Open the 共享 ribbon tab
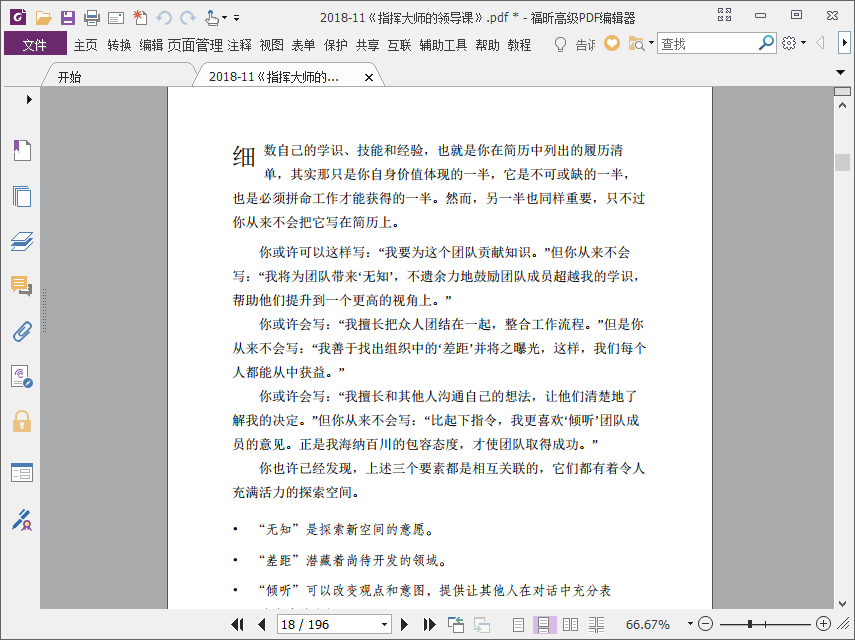 [368, 45]
